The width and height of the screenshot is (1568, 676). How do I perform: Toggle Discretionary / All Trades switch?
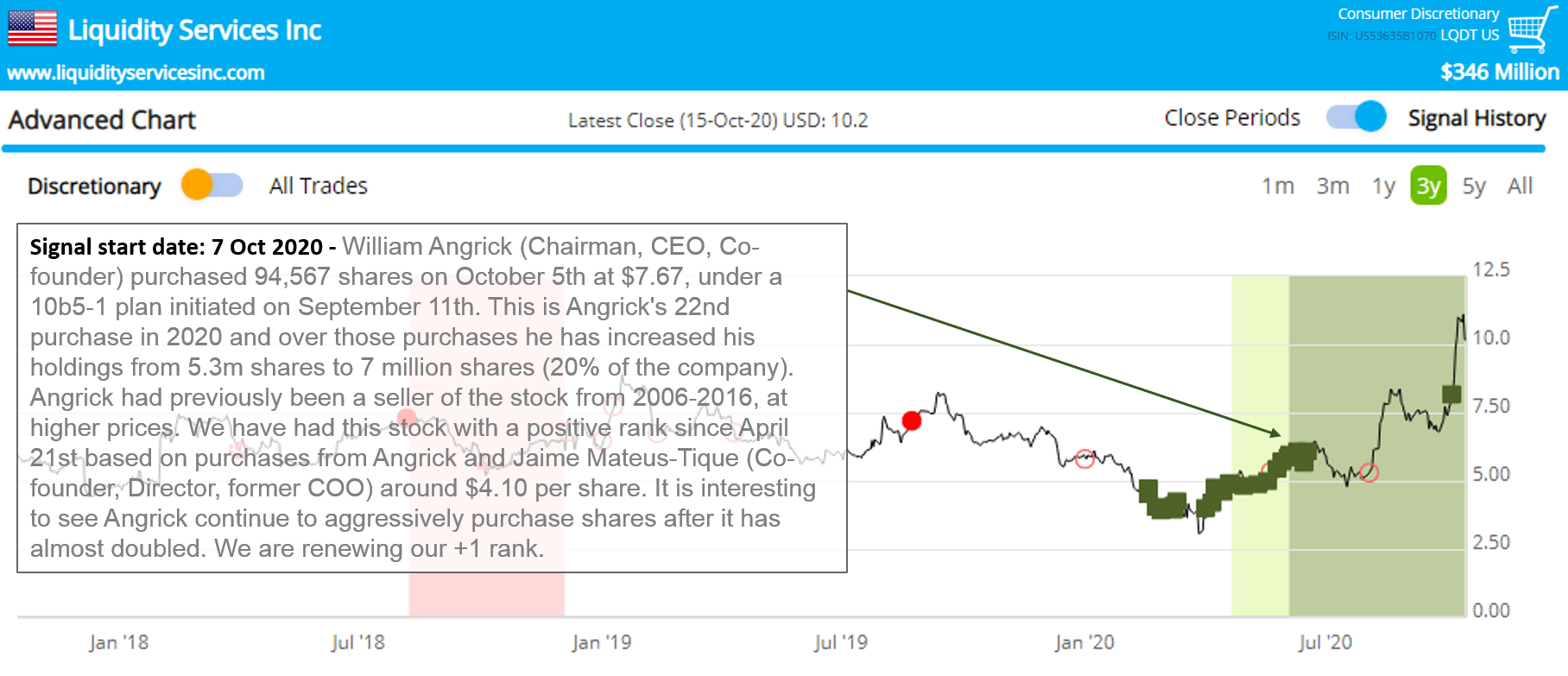point(212,185)
